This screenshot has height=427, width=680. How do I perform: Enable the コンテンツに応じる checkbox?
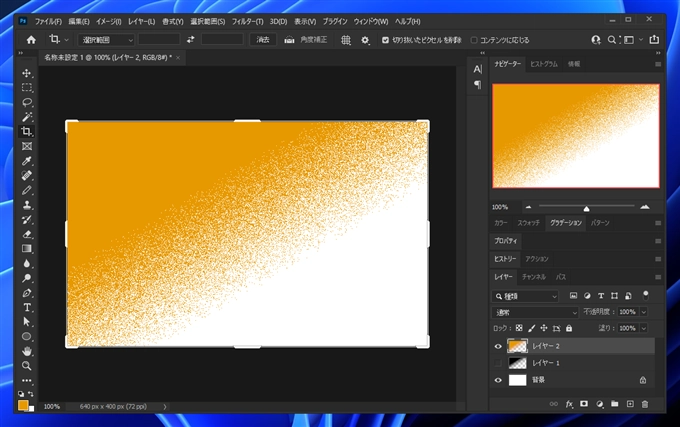[474, 39]
